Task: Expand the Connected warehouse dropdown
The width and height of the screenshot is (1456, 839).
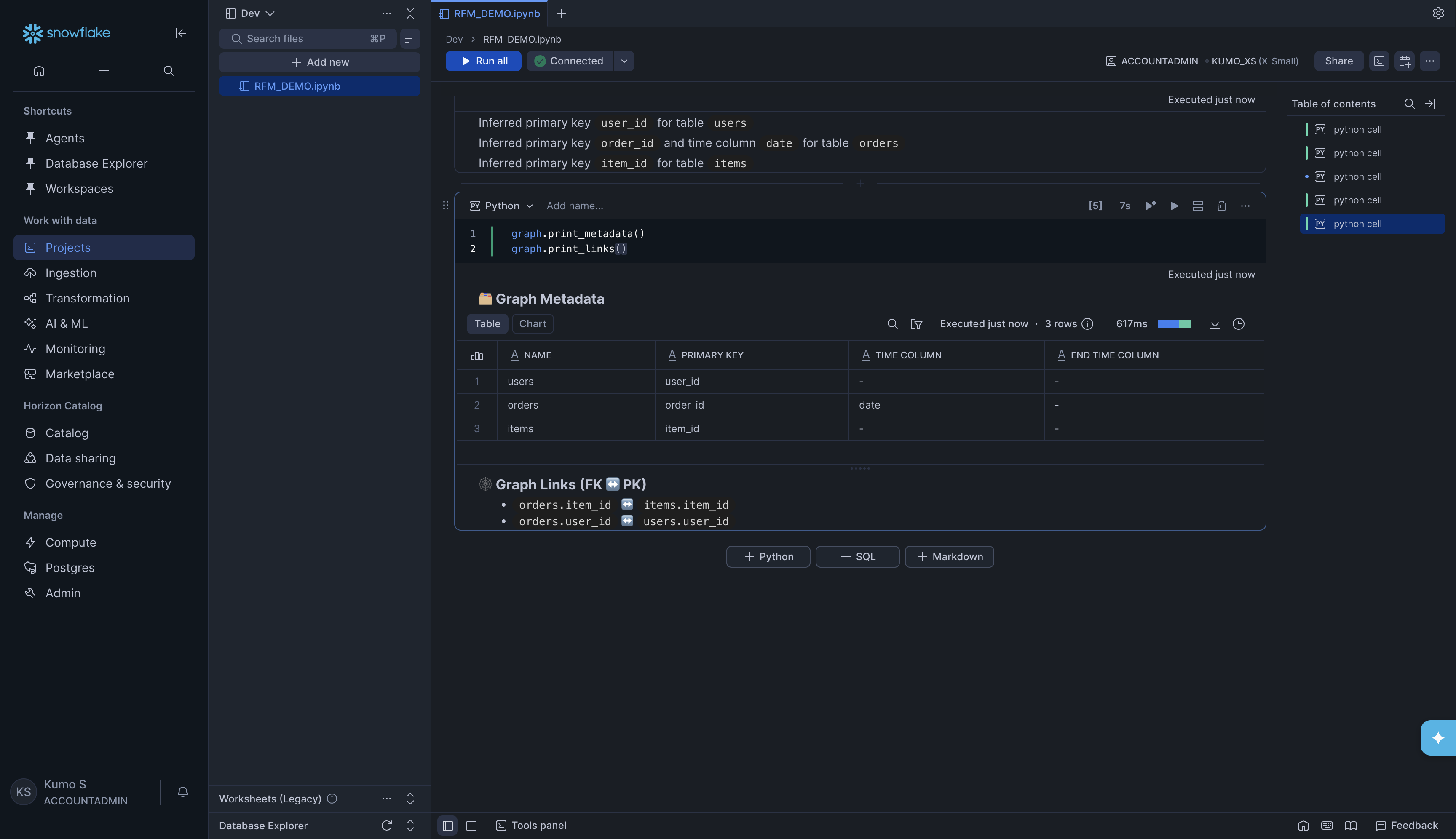Action: 624,61
